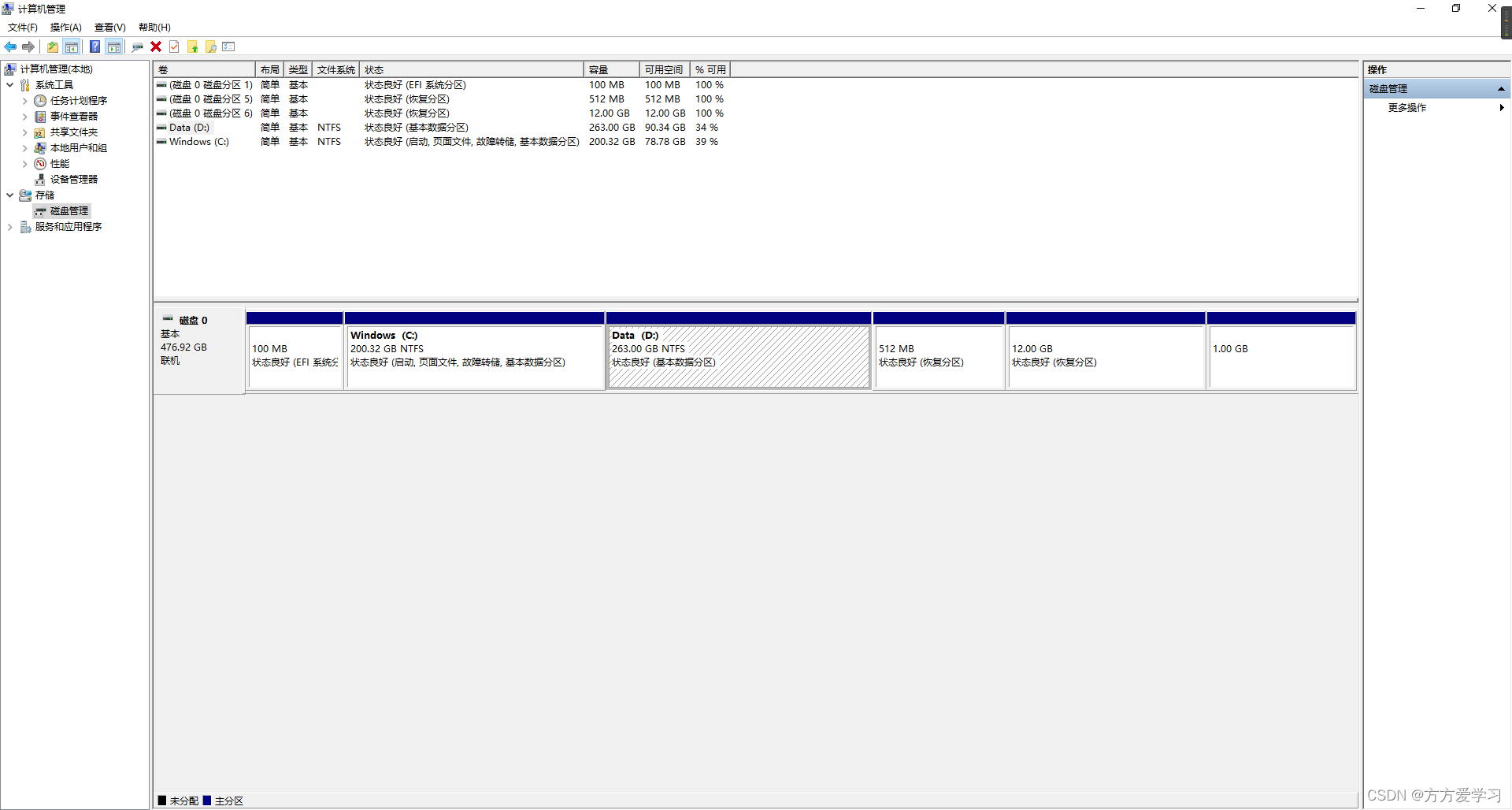Click the 事件查看器 log icon

[40, 117]
